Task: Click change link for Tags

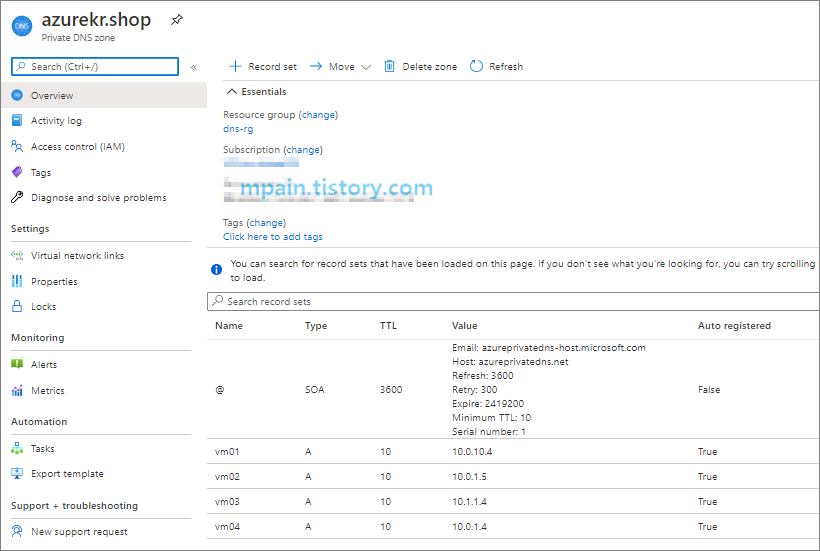Action: 266,223
